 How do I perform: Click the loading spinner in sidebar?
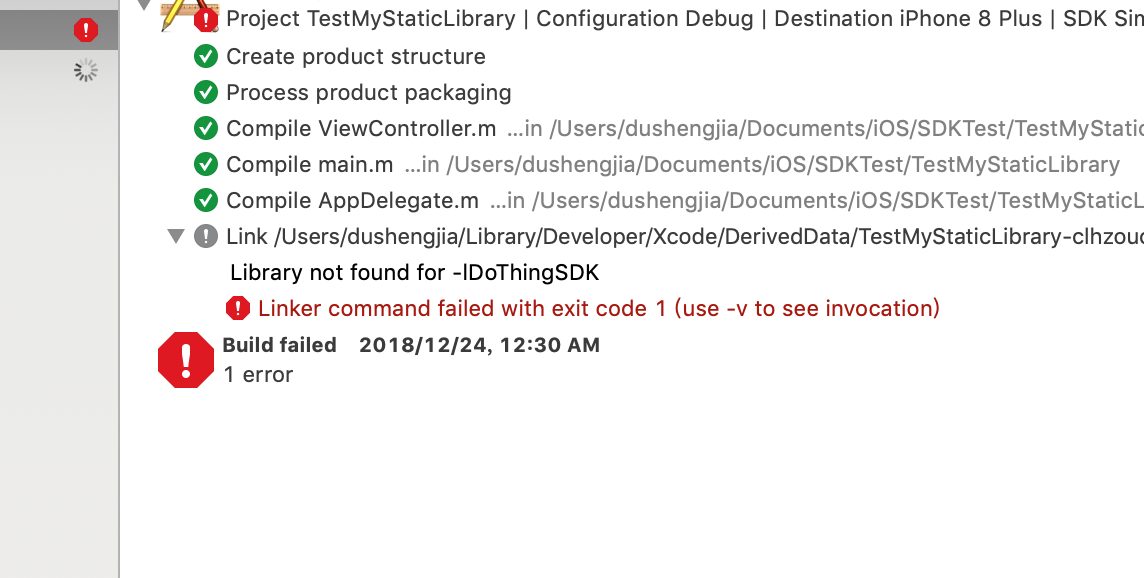[x=85, y=71]
